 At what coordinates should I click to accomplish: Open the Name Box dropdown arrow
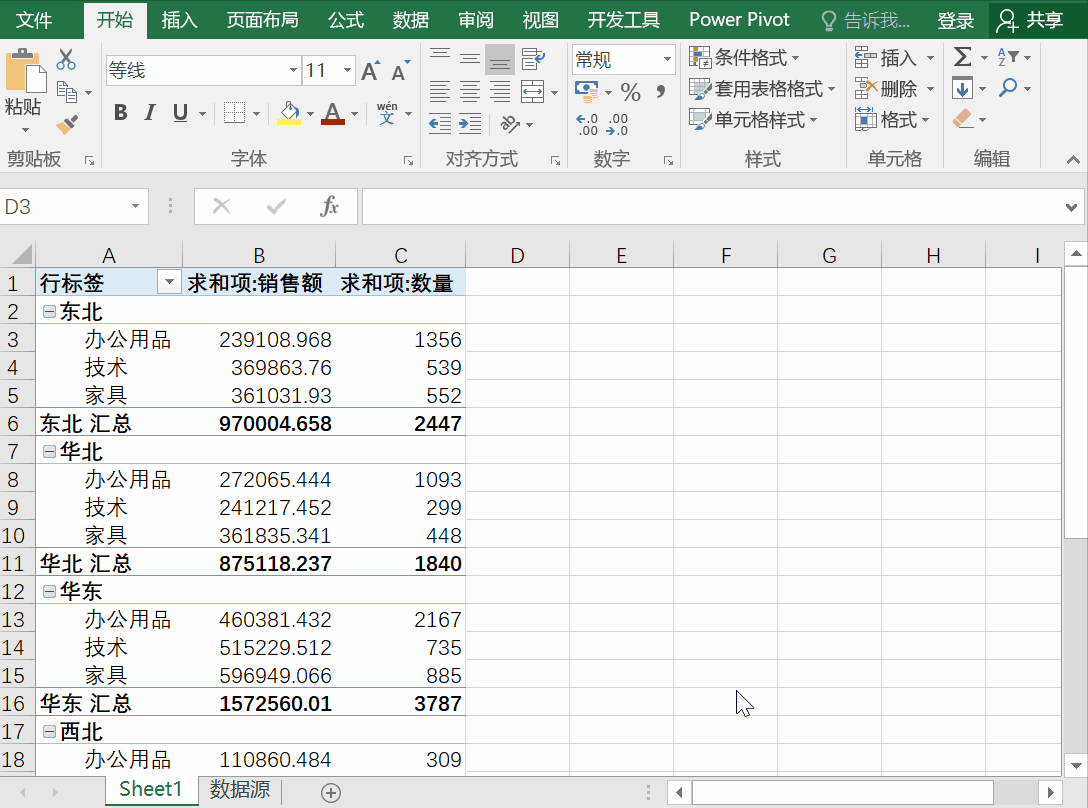coord(135,206)
